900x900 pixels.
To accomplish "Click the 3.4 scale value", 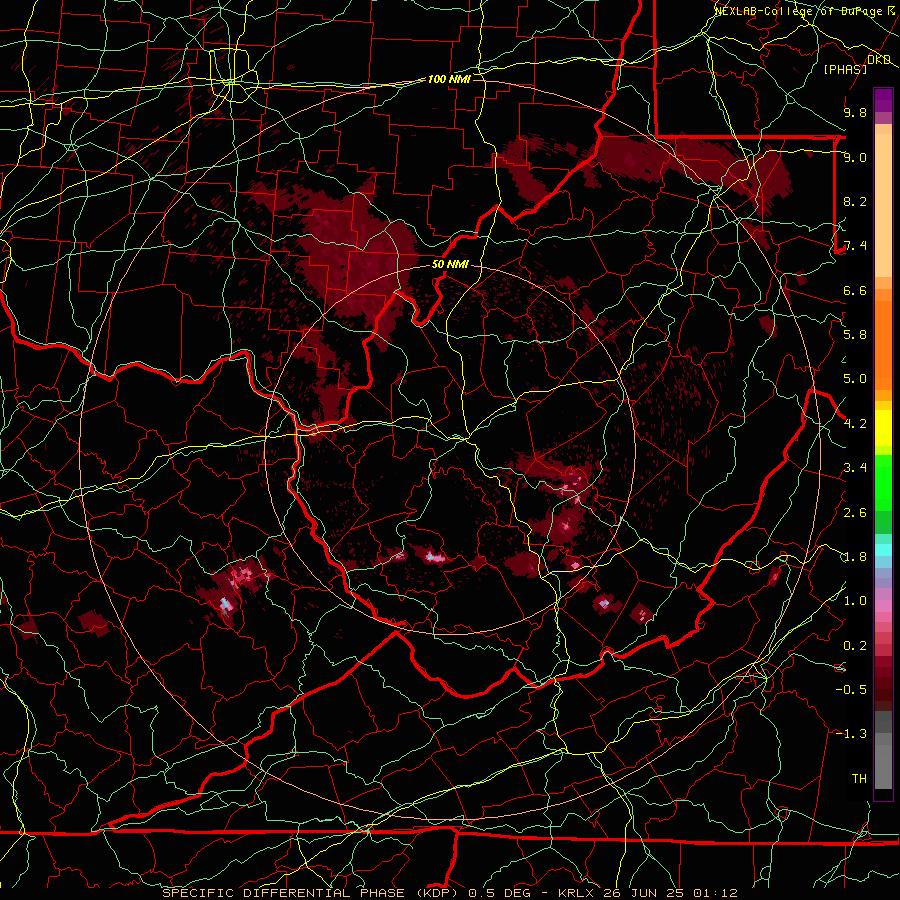I will (855, 468).
